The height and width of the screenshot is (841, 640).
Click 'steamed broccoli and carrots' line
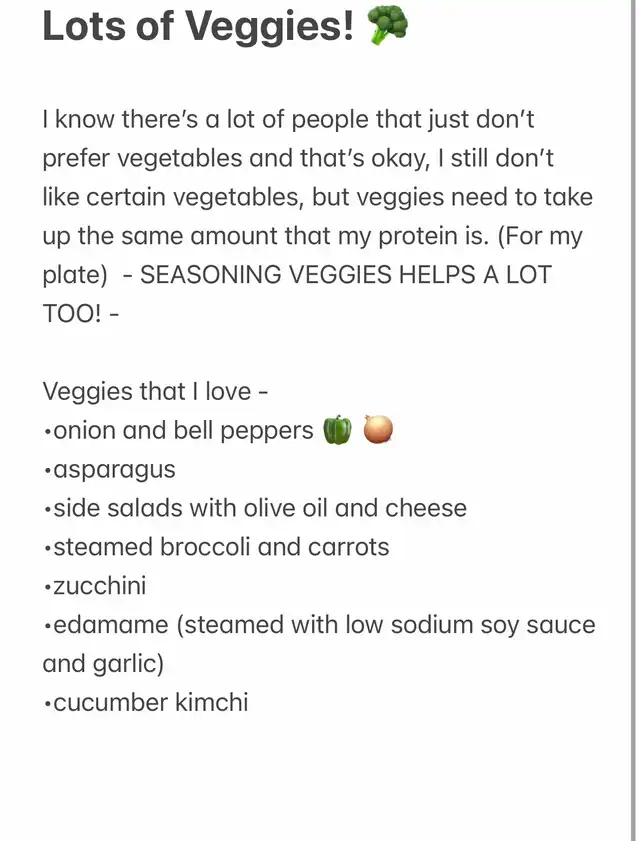tap(216, 547)
